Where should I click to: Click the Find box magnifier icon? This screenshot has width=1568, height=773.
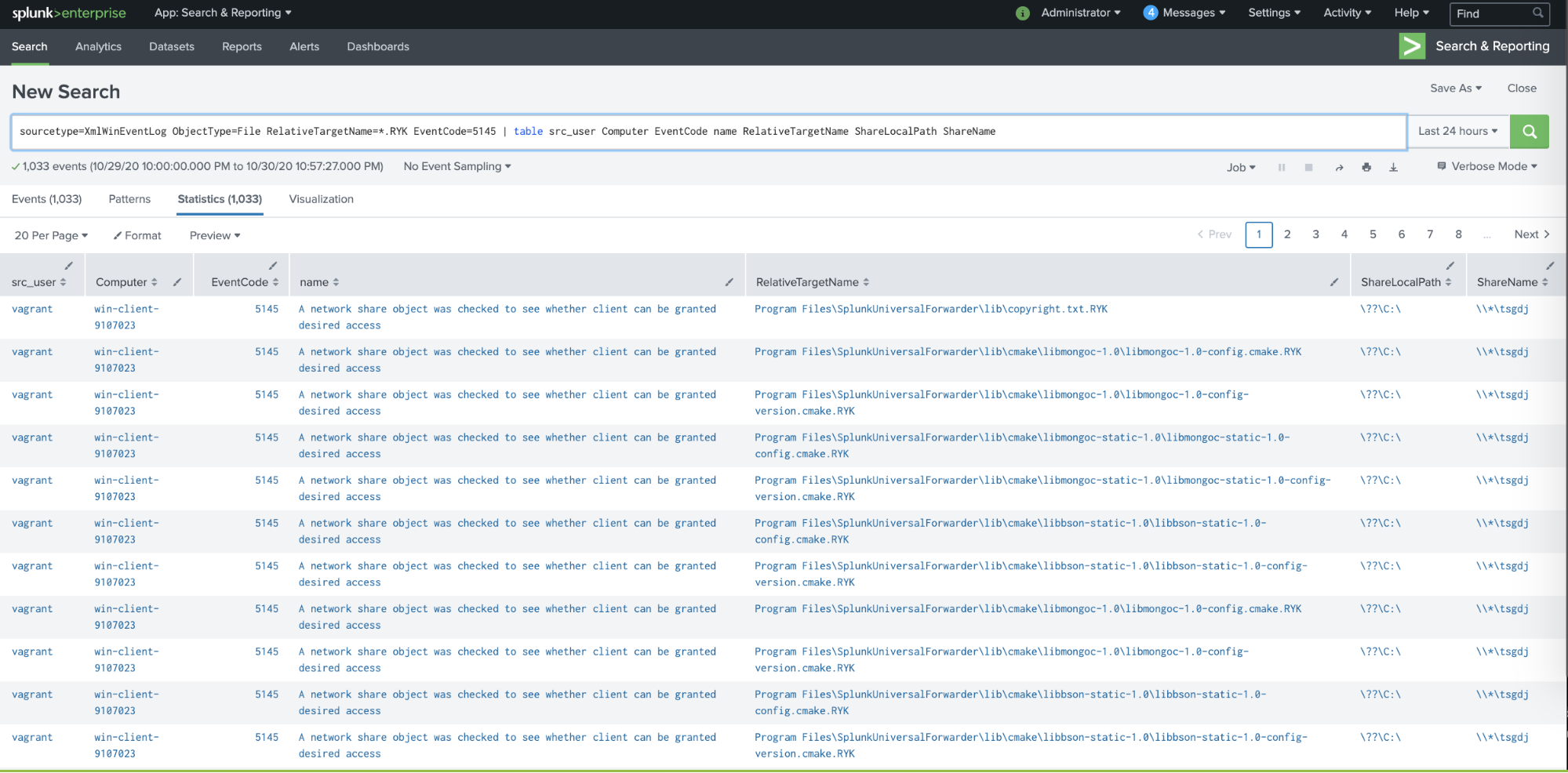(x=1538, y=13)
